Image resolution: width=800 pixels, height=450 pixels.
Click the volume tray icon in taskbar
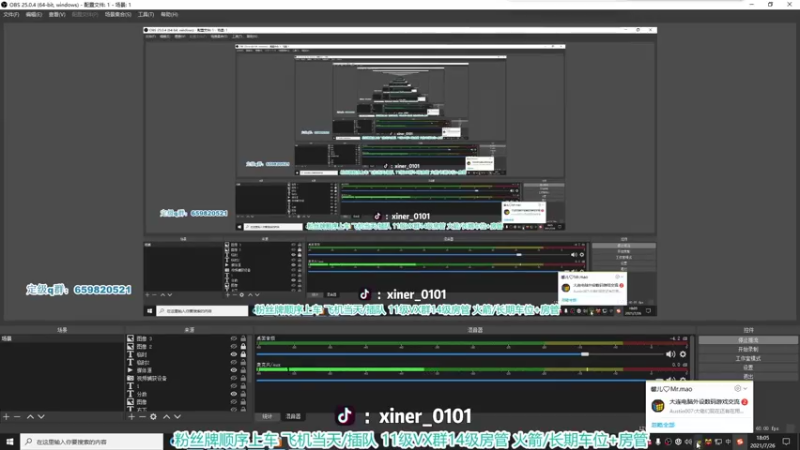[x=688, y=442]
